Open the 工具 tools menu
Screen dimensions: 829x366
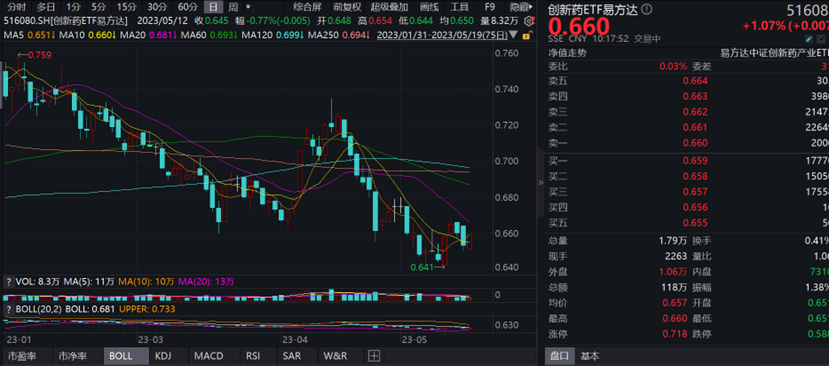(x=459, y=7)
